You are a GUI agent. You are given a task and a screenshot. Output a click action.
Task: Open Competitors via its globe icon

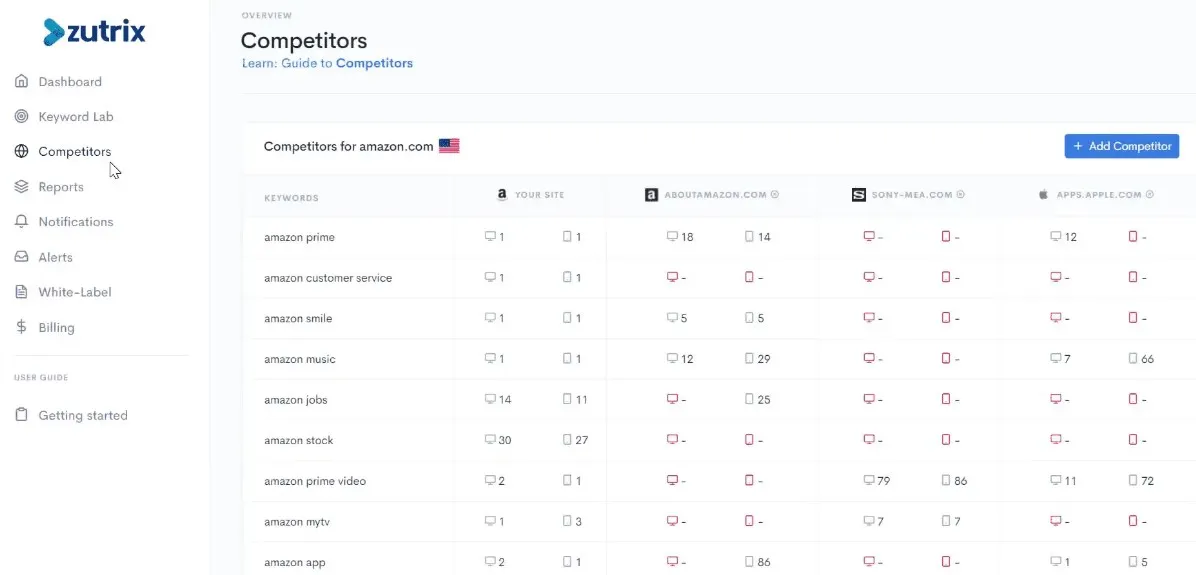21,152
